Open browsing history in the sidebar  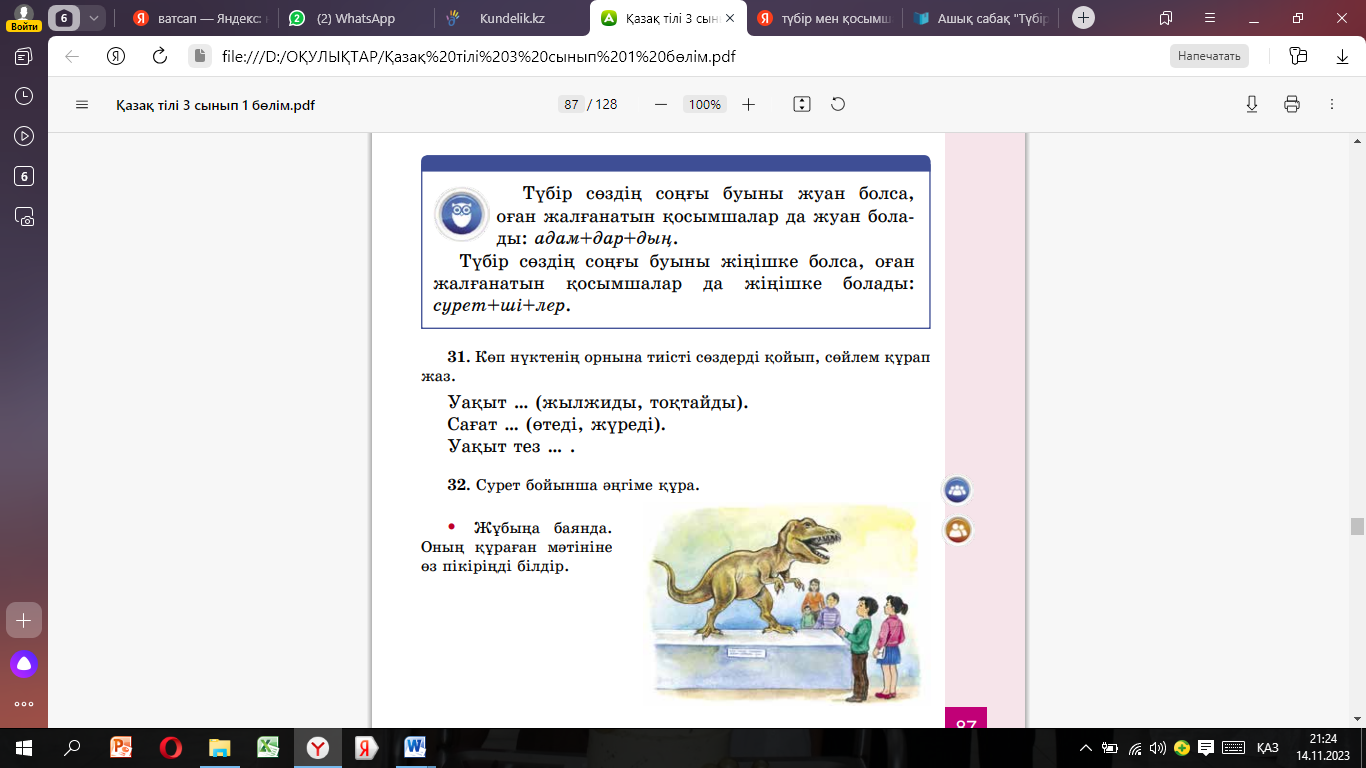(x=24, y=97)
